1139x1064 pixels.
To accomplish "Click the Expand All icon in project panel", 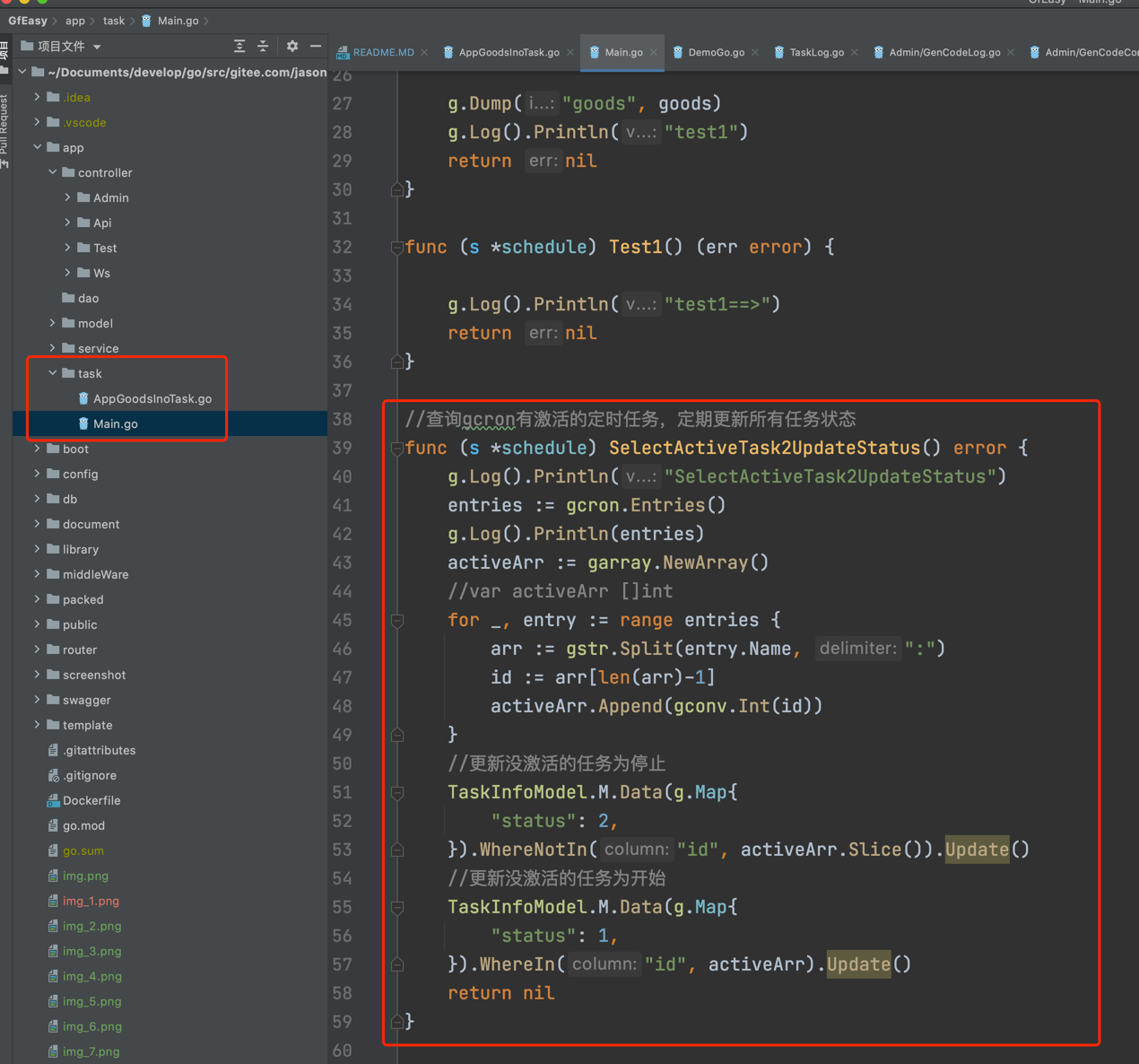I will pyautogui.click(x=239, y=46).
